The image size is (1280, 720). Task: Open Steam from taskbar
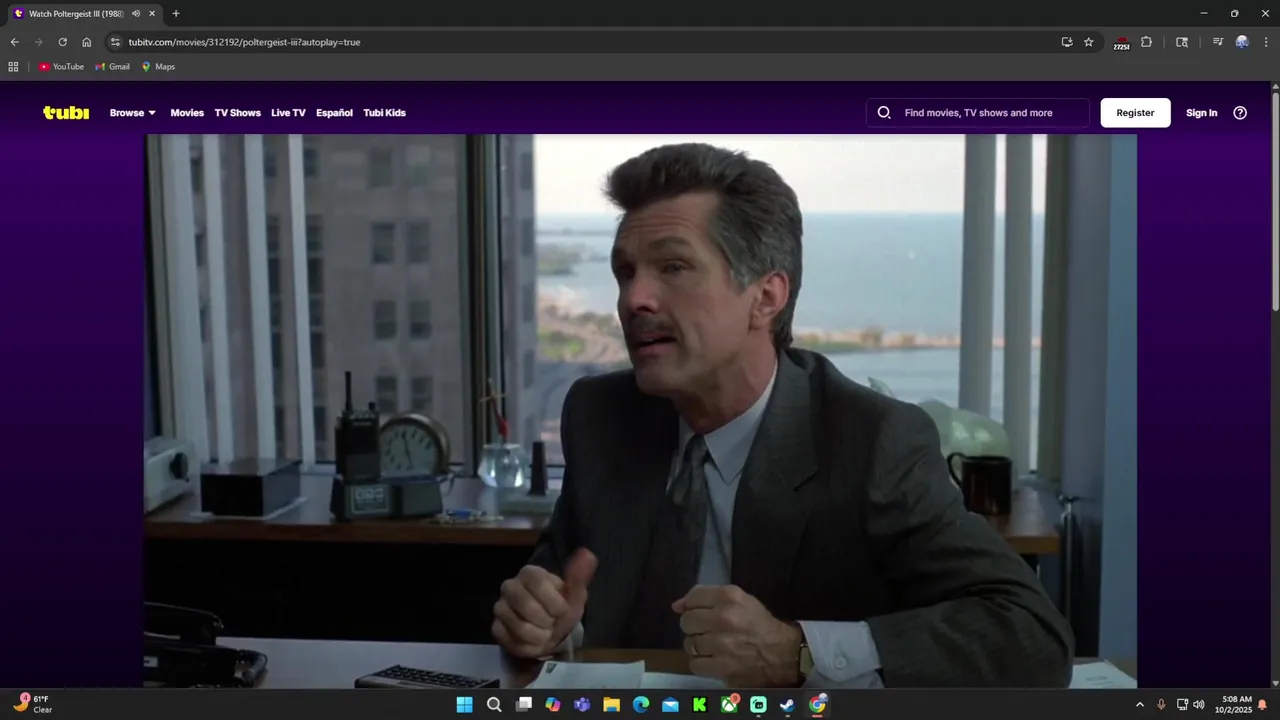pos(788,705)
